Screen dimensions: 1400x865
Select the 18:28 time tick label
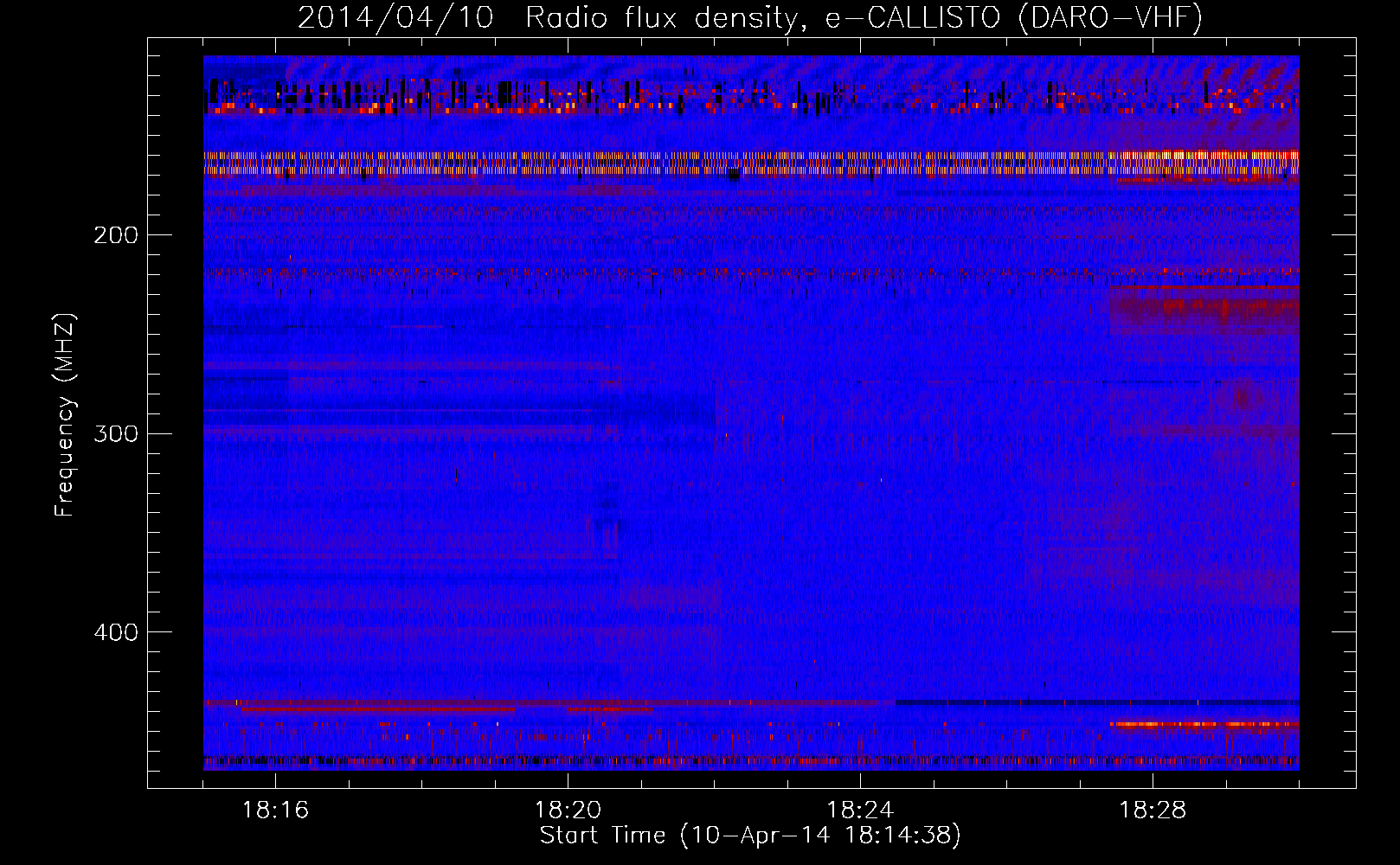coord(1153,811)
